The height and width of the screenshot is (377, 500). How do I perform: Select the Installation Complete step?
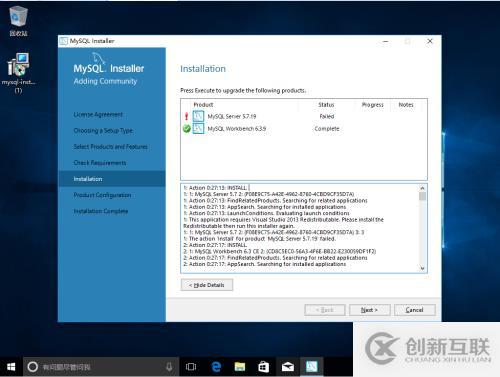point(101,211)
